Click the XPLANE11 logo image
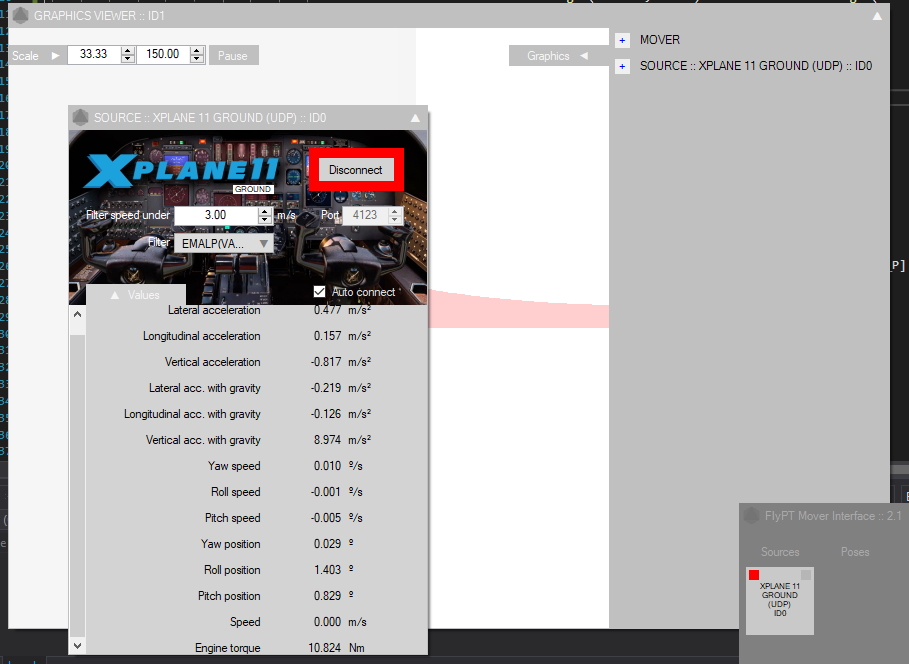The height and width of the screenshot is (664, 909). [182, 172]
